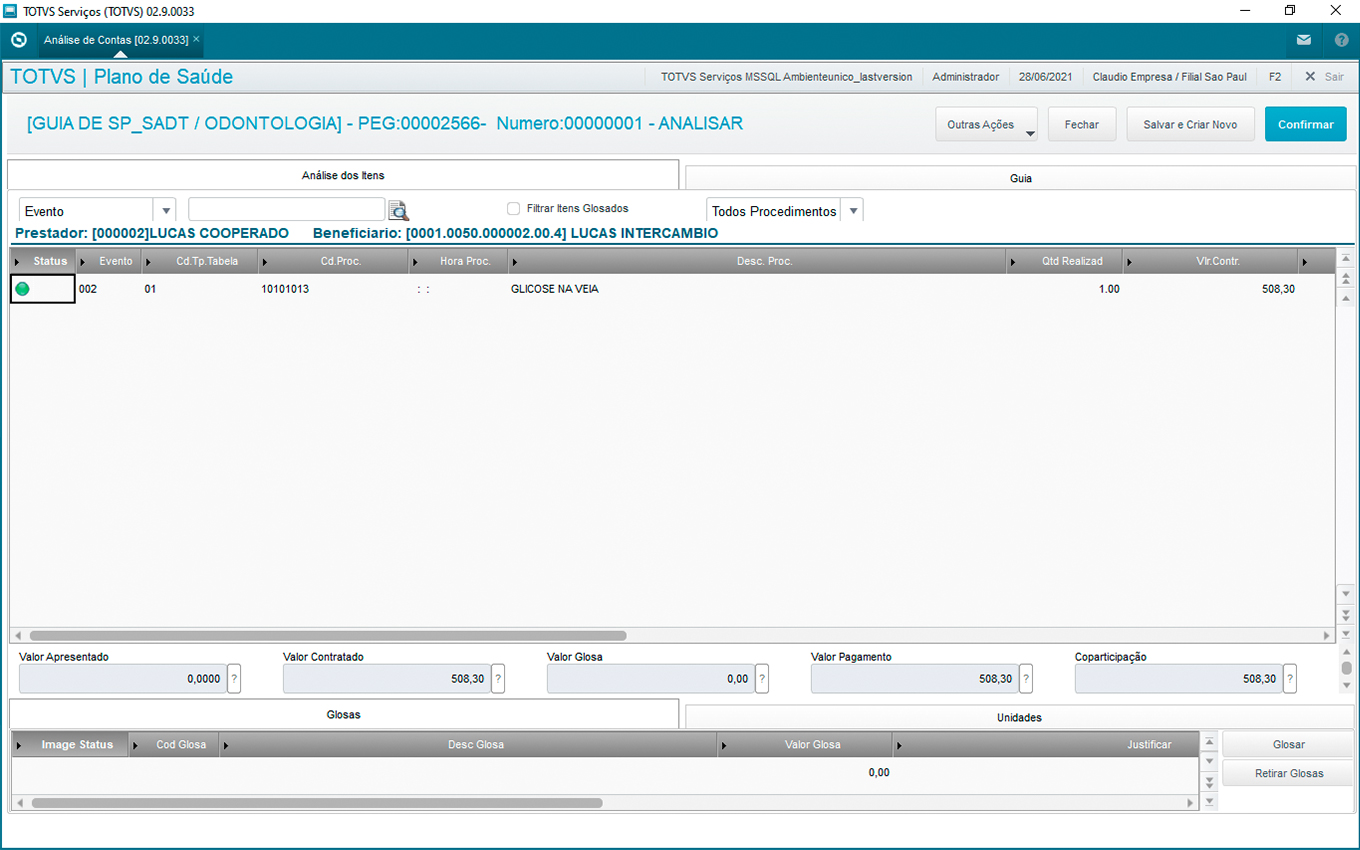
Task: Click Retirar Glosas button
Action: (1288, 773)
